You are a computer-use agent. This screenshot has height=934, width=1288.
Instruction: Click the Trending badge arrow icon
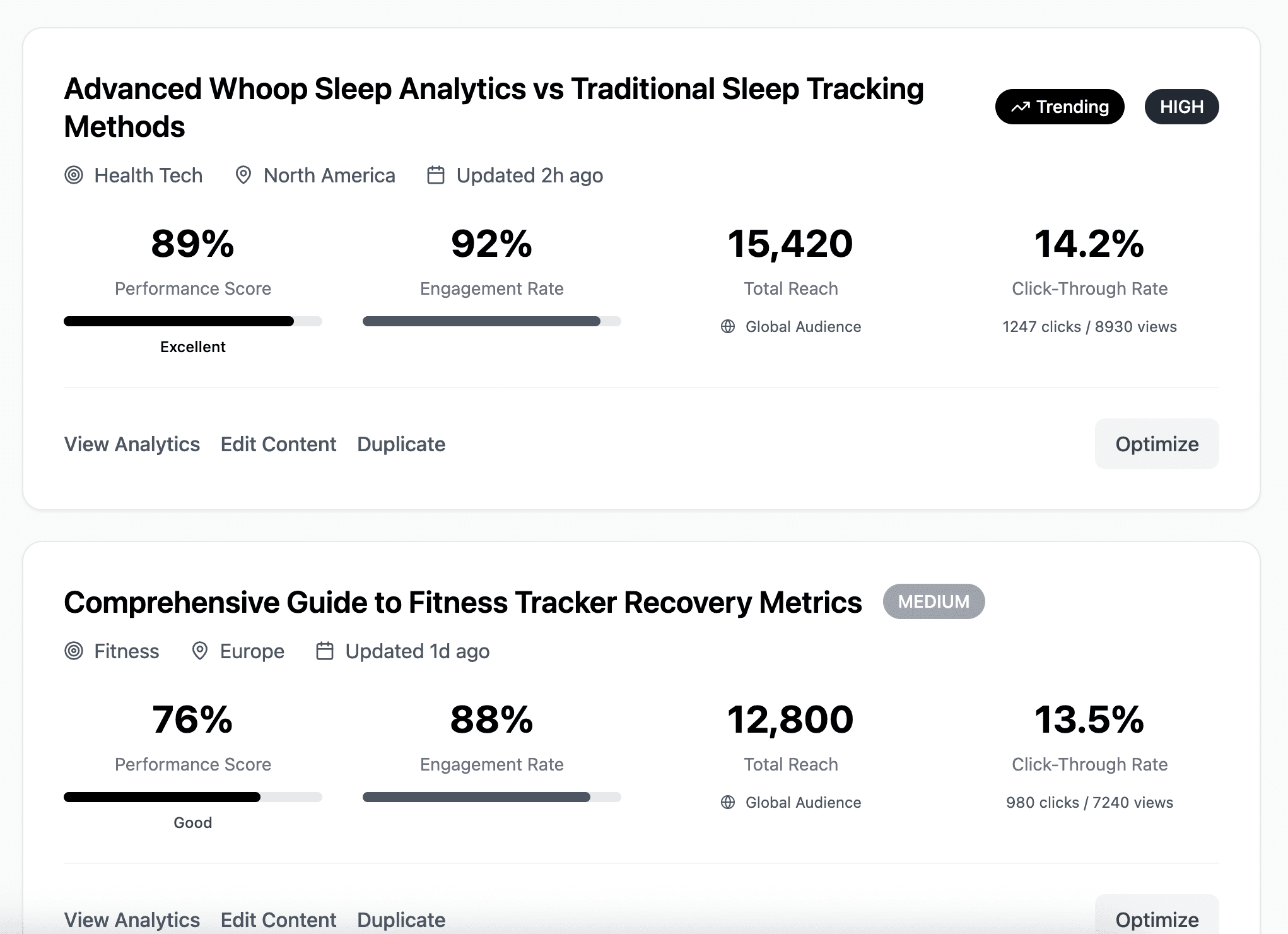tap(1020, 107)
